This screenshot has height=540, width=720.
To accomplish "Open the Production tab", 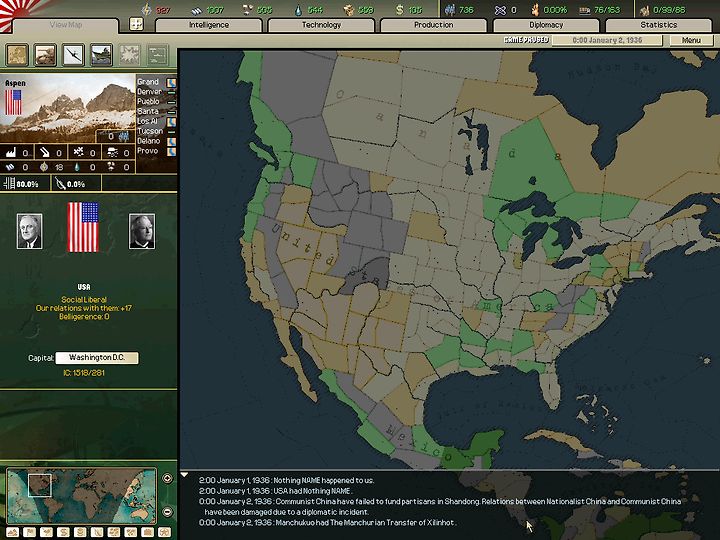I will tap(433, 25).
